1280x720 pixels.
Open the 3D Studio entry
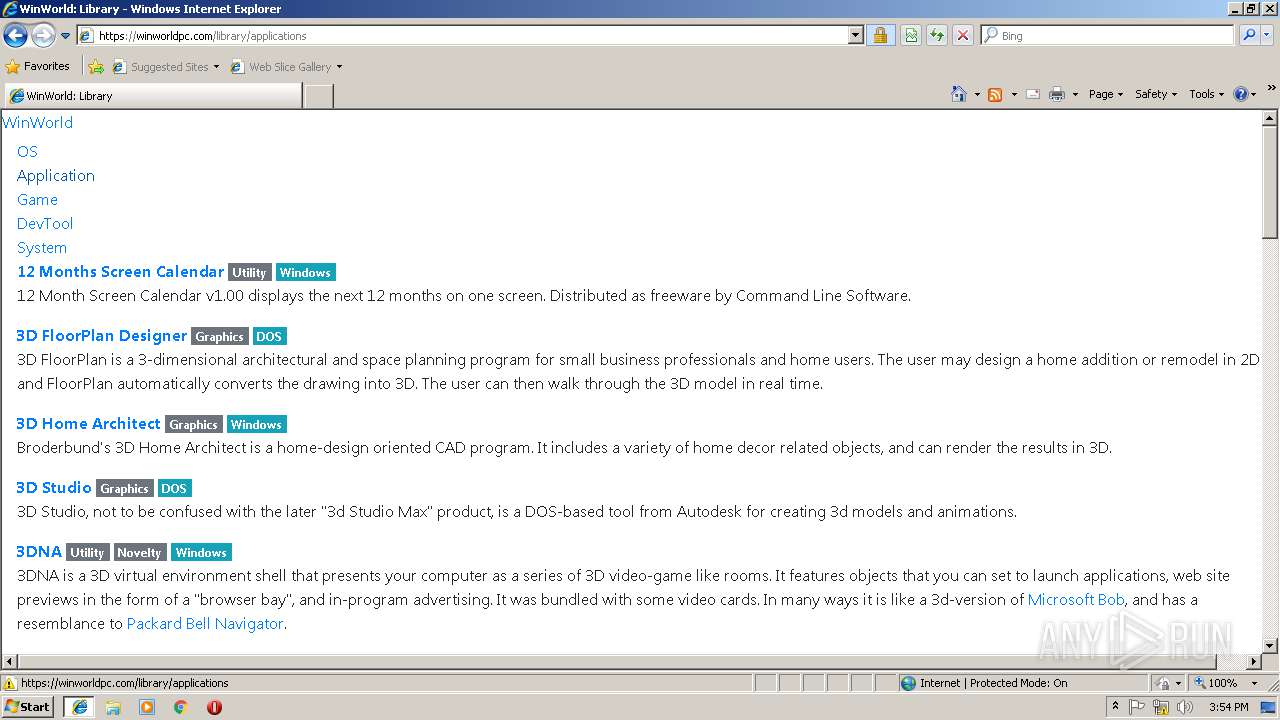pyautogui.click(x=54, y=488)
